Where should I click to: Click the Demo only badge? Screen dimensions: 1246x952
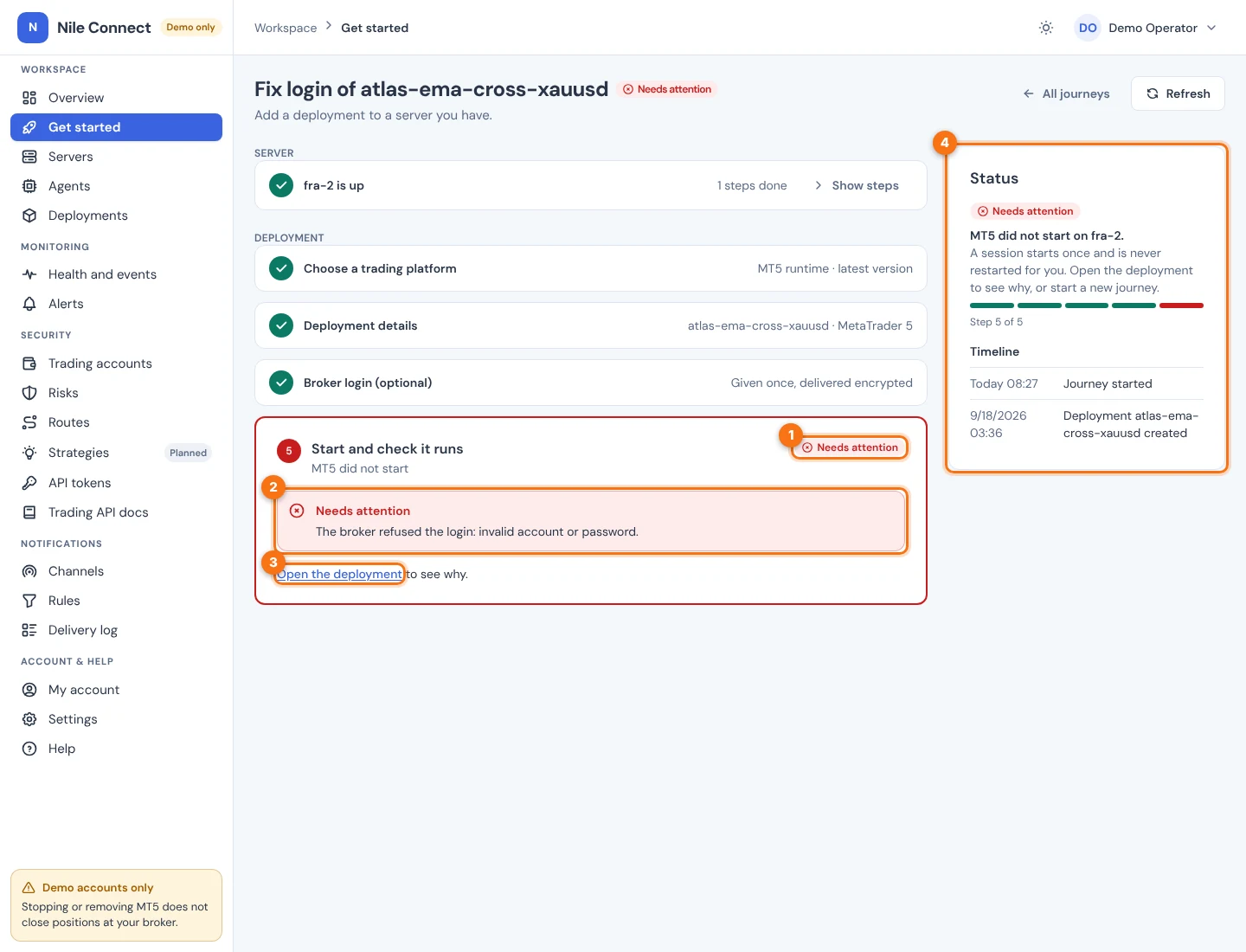pos(190,27)
